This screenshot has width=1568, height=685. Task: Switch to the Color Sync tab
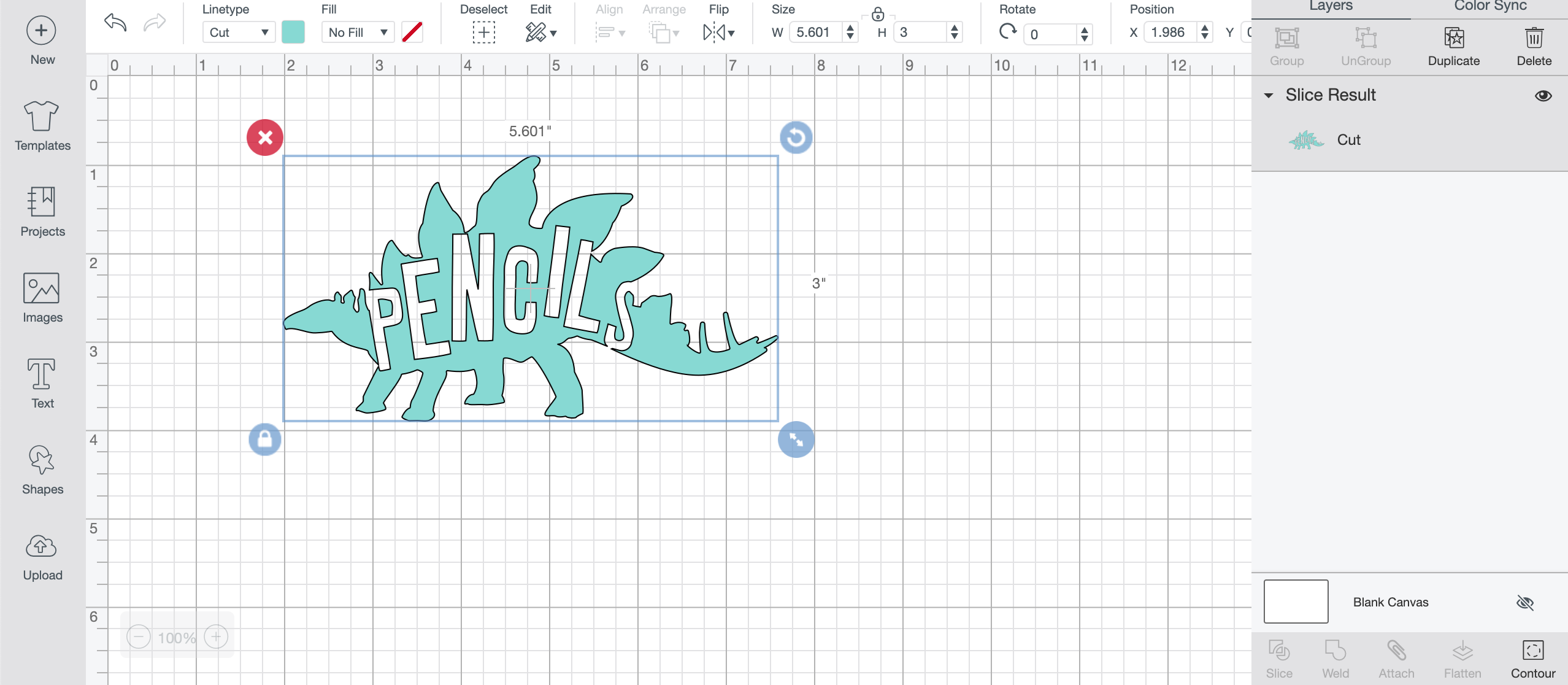[x=1489, y=7]
